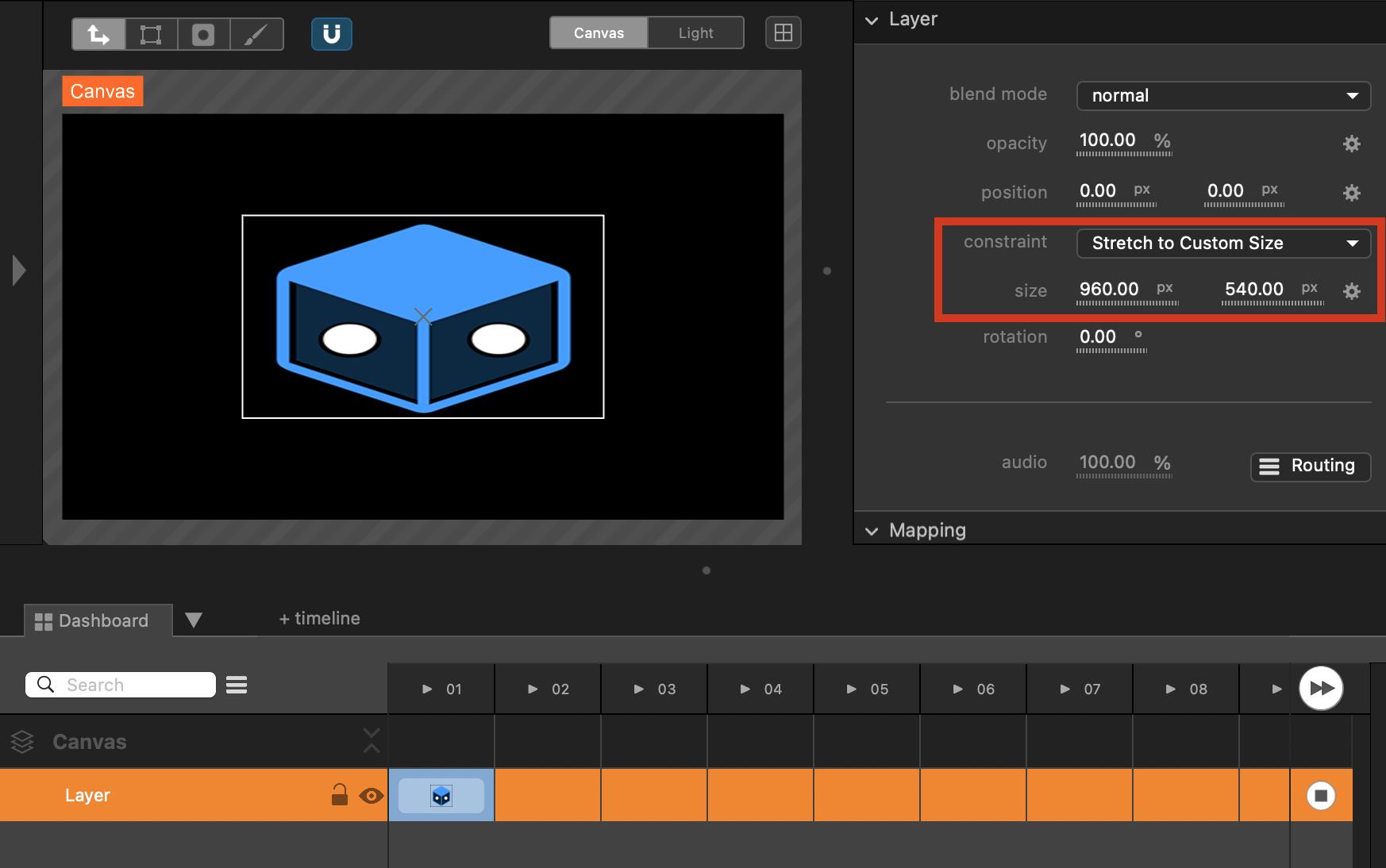Viewport: 1386px width, 868px height.
Task: Switch to the Light tab
Action: tap(695, 33)
